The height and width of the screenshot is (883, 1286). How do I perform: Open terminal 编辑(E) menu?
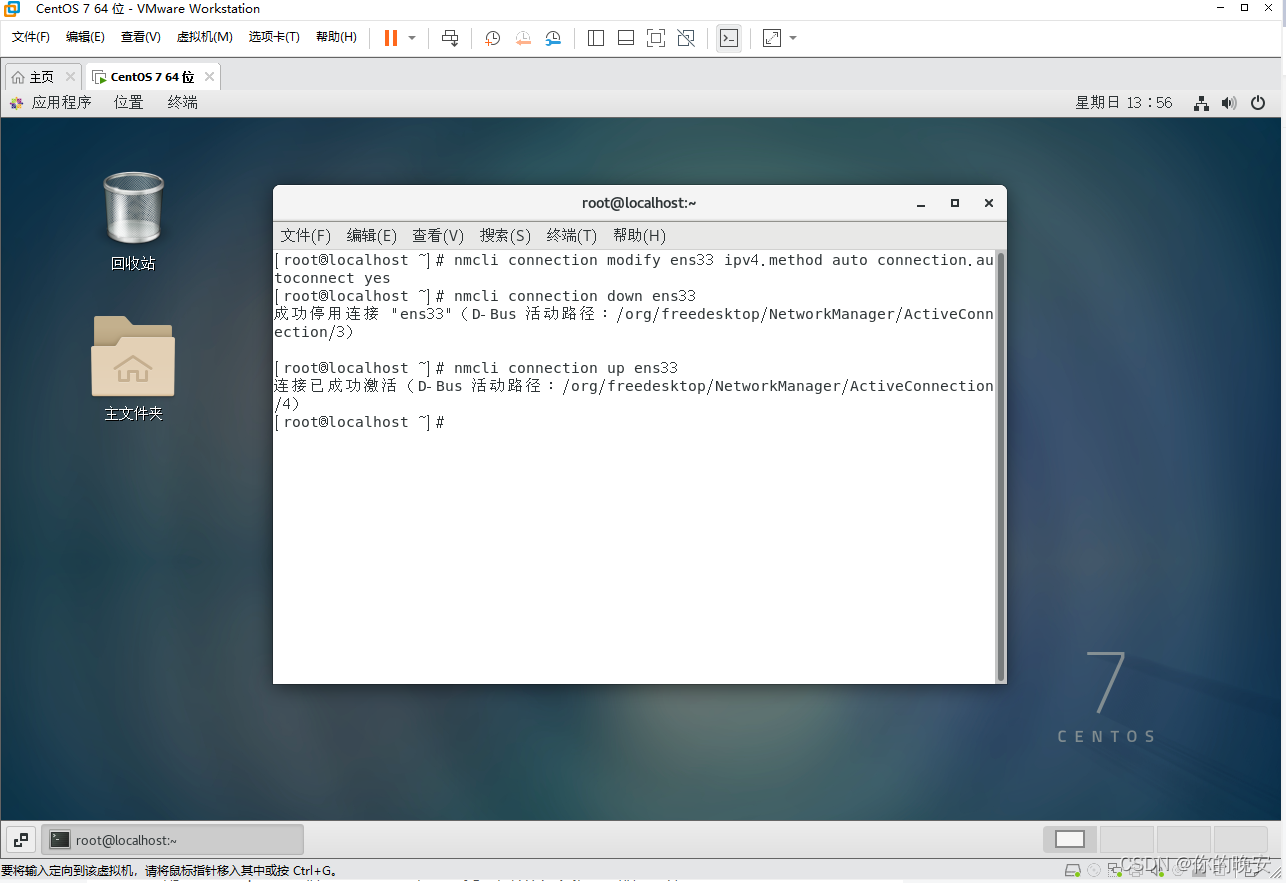(x=372, y=236)
